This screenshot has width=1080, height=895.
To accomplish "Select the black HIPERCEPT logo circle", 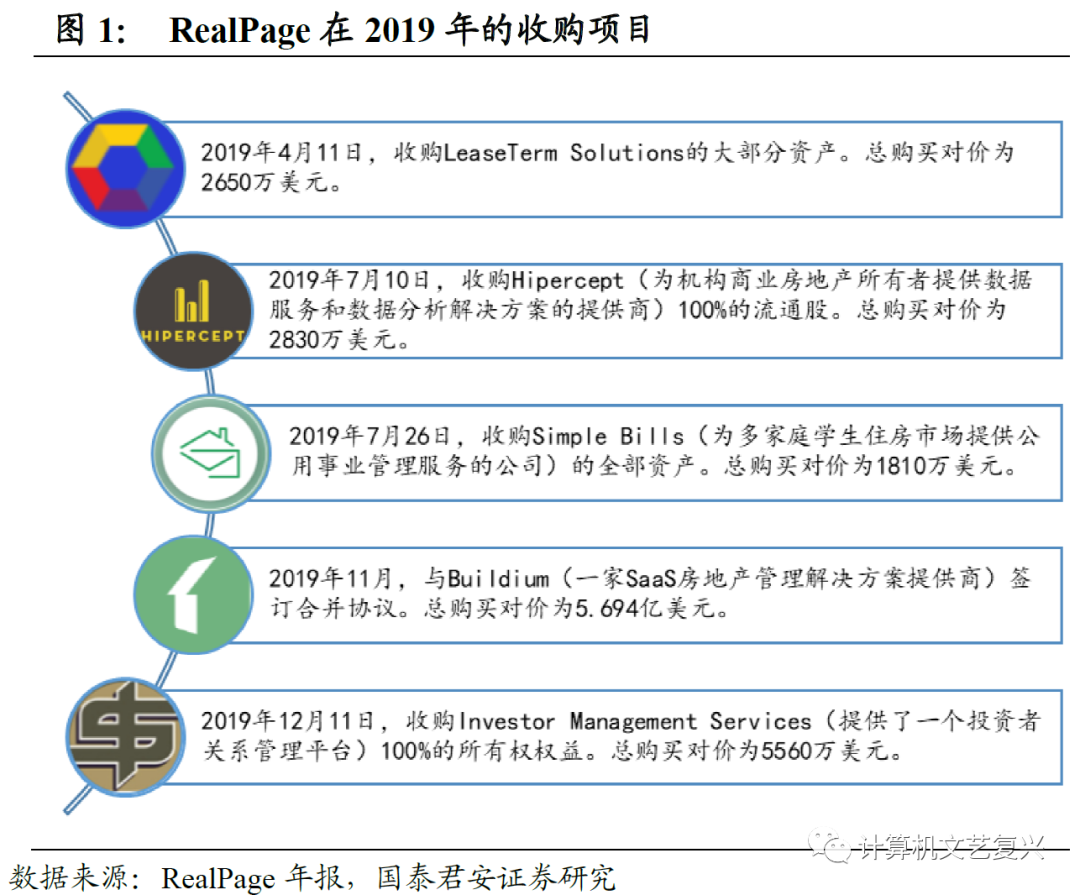I will coord(192,310).
